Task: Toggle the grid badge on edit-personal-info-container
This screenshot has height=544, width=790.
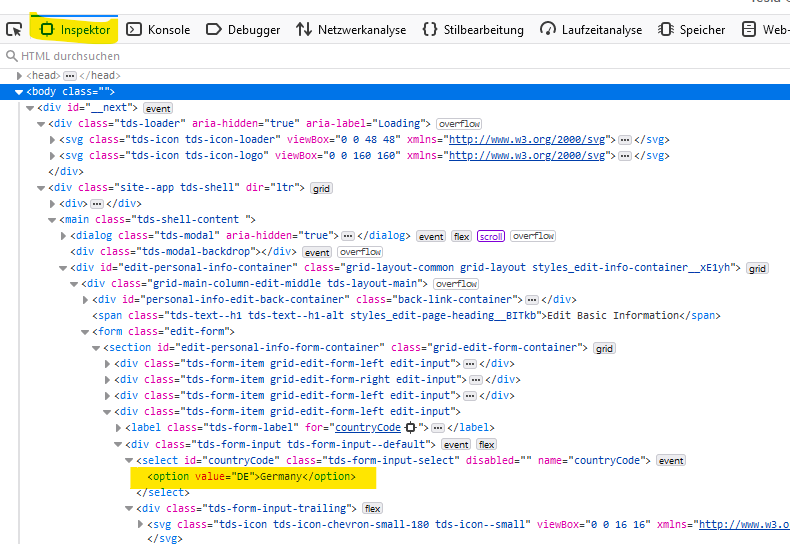Action: (757, 268)
